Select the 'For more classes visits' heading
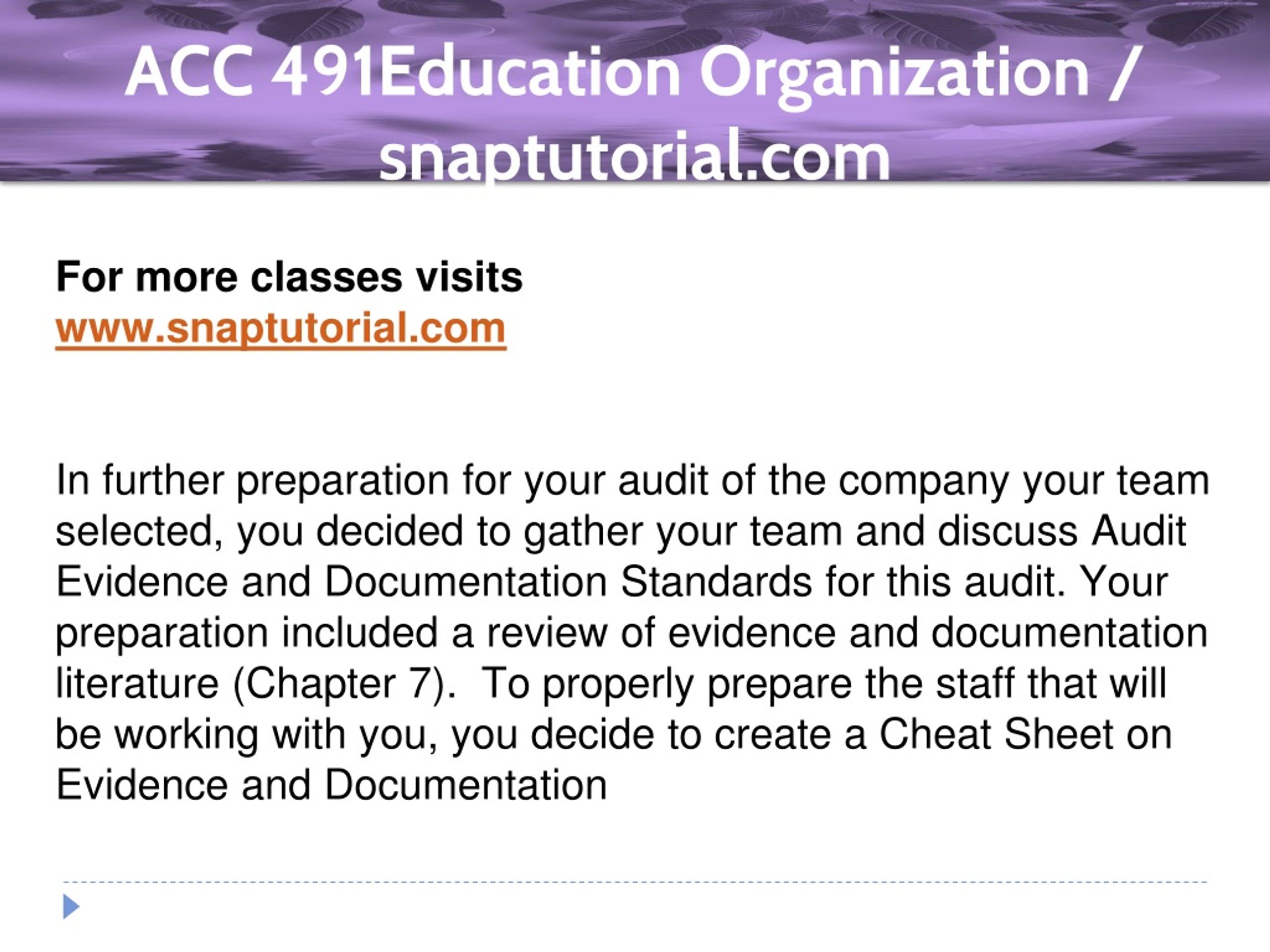 coord(289,277)
